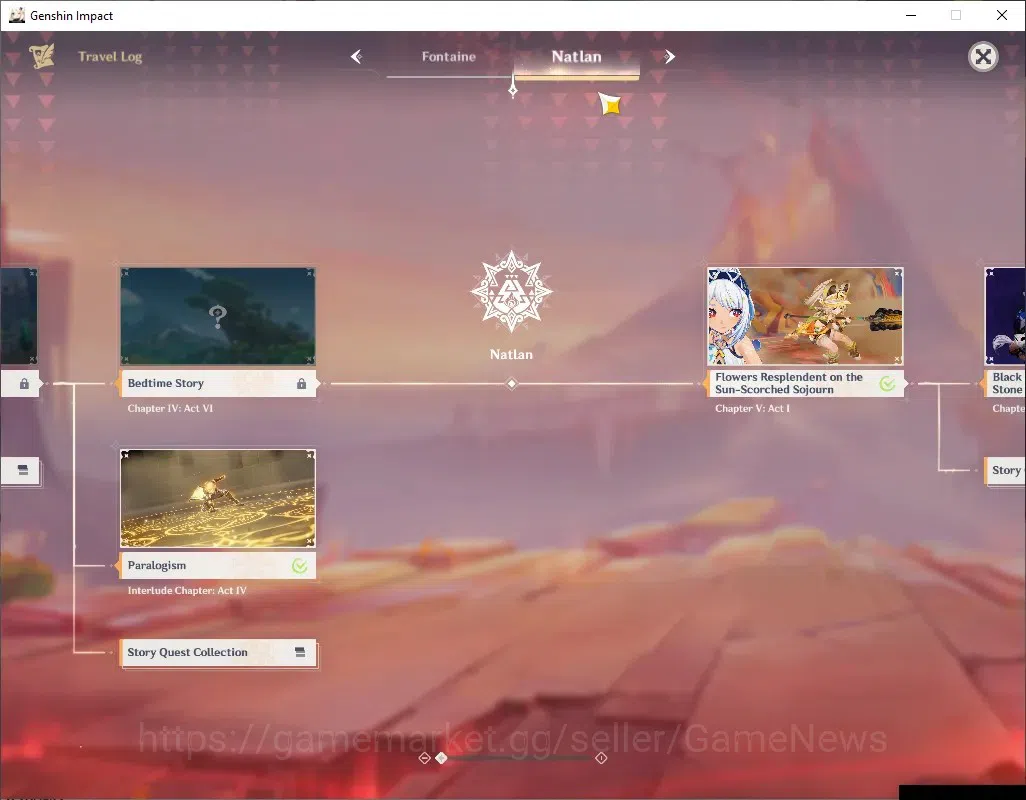Click the Natlan nation emblem
The width and height of the screenshot is (1026, 800).
(x=511, y=292)
